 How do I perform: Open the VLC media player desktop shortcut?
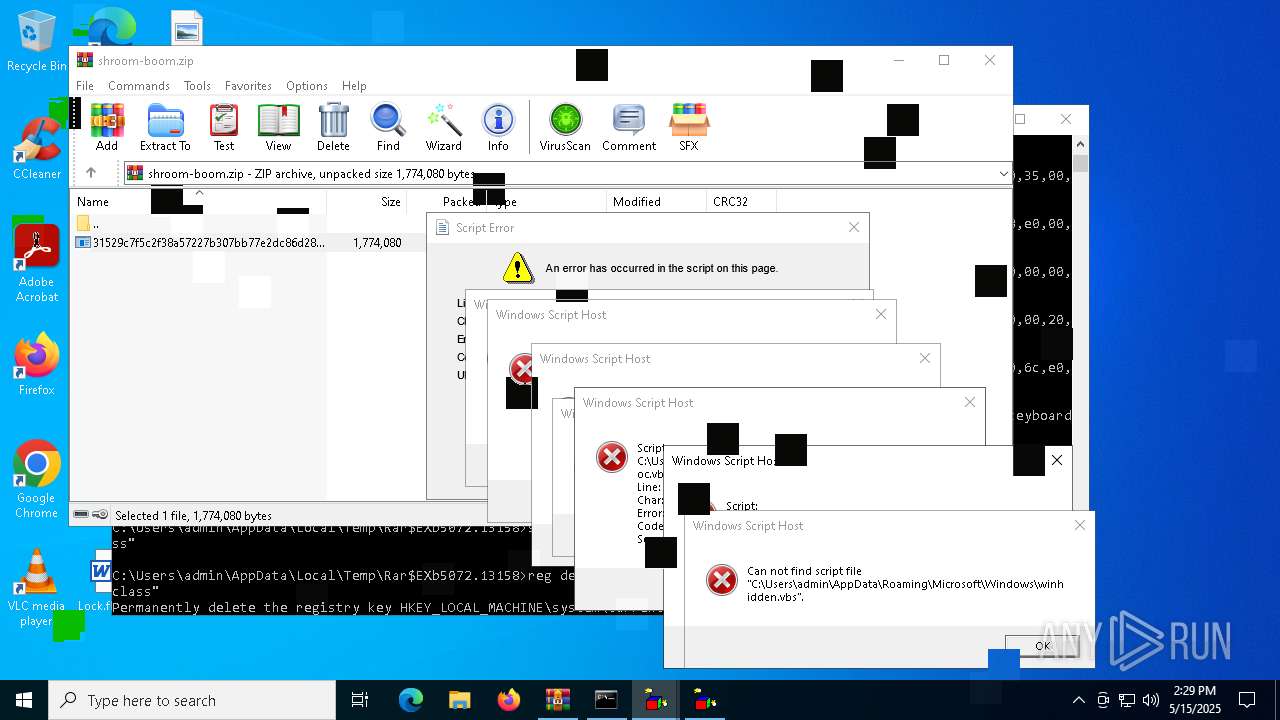(36, 588)
